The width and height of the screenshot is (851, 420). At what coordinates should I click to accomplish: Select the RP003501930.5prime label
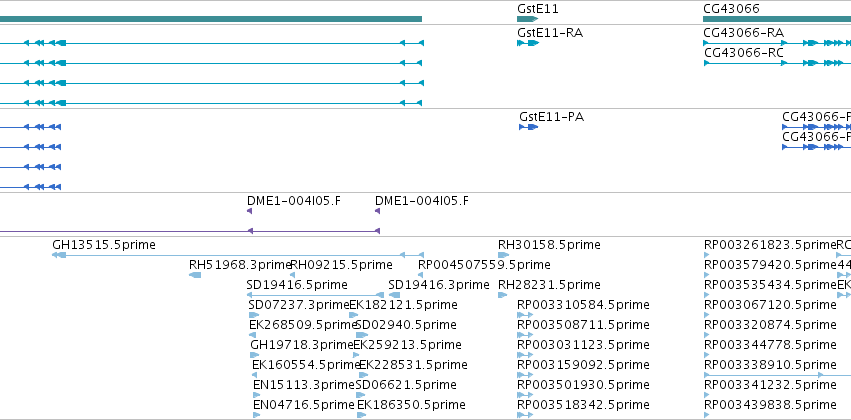point(583,385)
